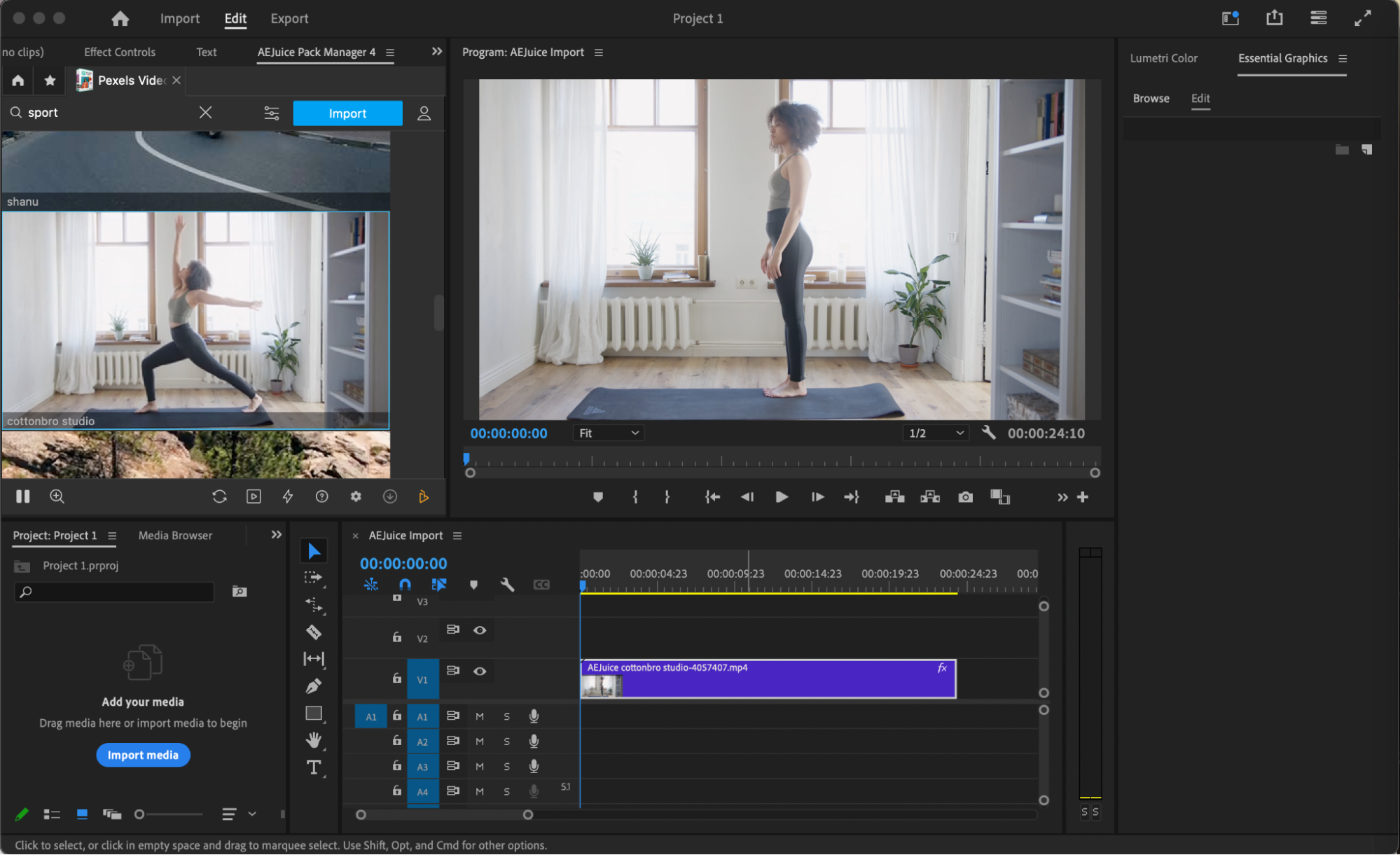Open the Lumetri Color panel tab

(1163, 58)
